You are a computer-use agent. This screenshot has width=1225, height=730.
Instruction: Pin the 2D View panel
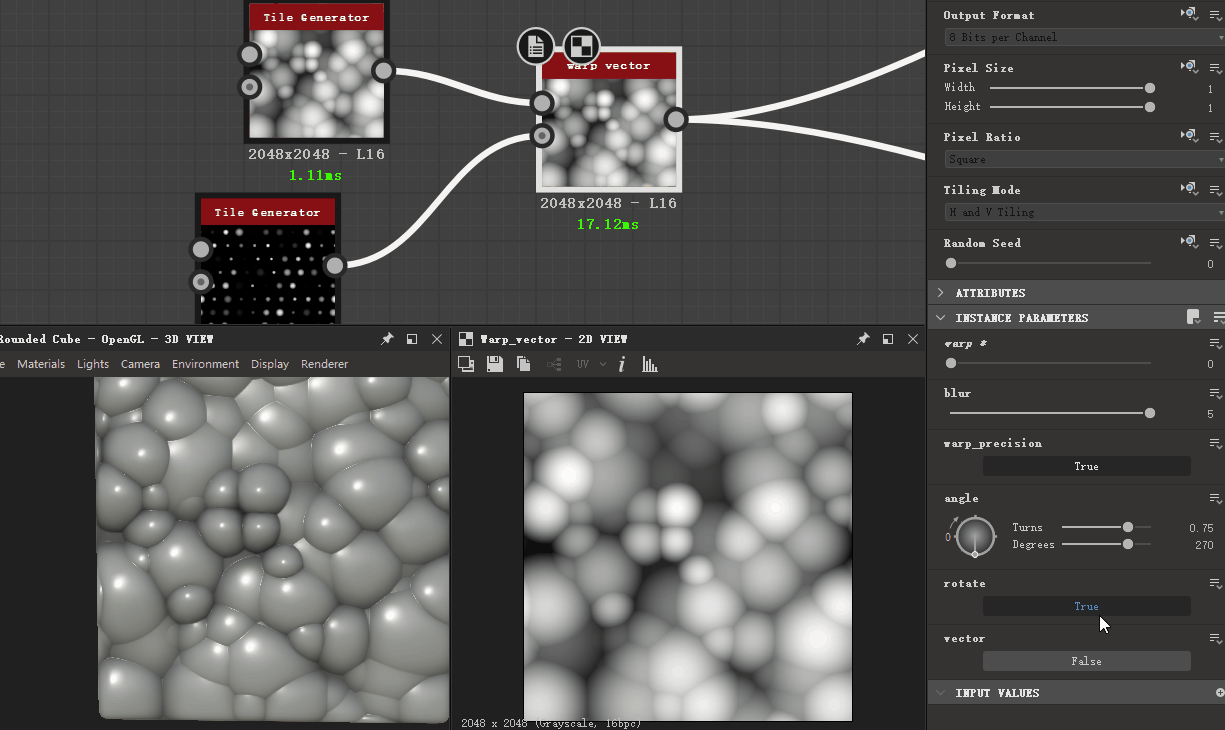tap(863, 340)
